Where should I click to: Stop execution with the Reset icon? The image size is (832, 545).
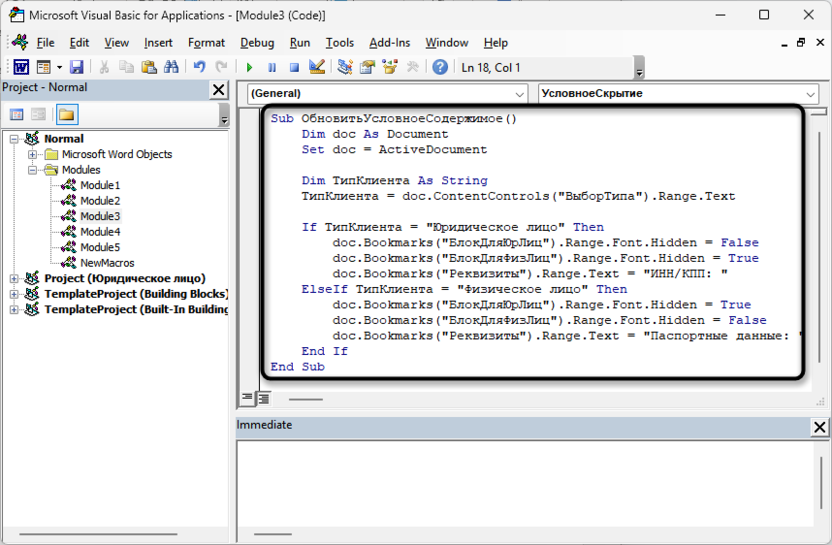pyautogui.click(x=294, y=67)
